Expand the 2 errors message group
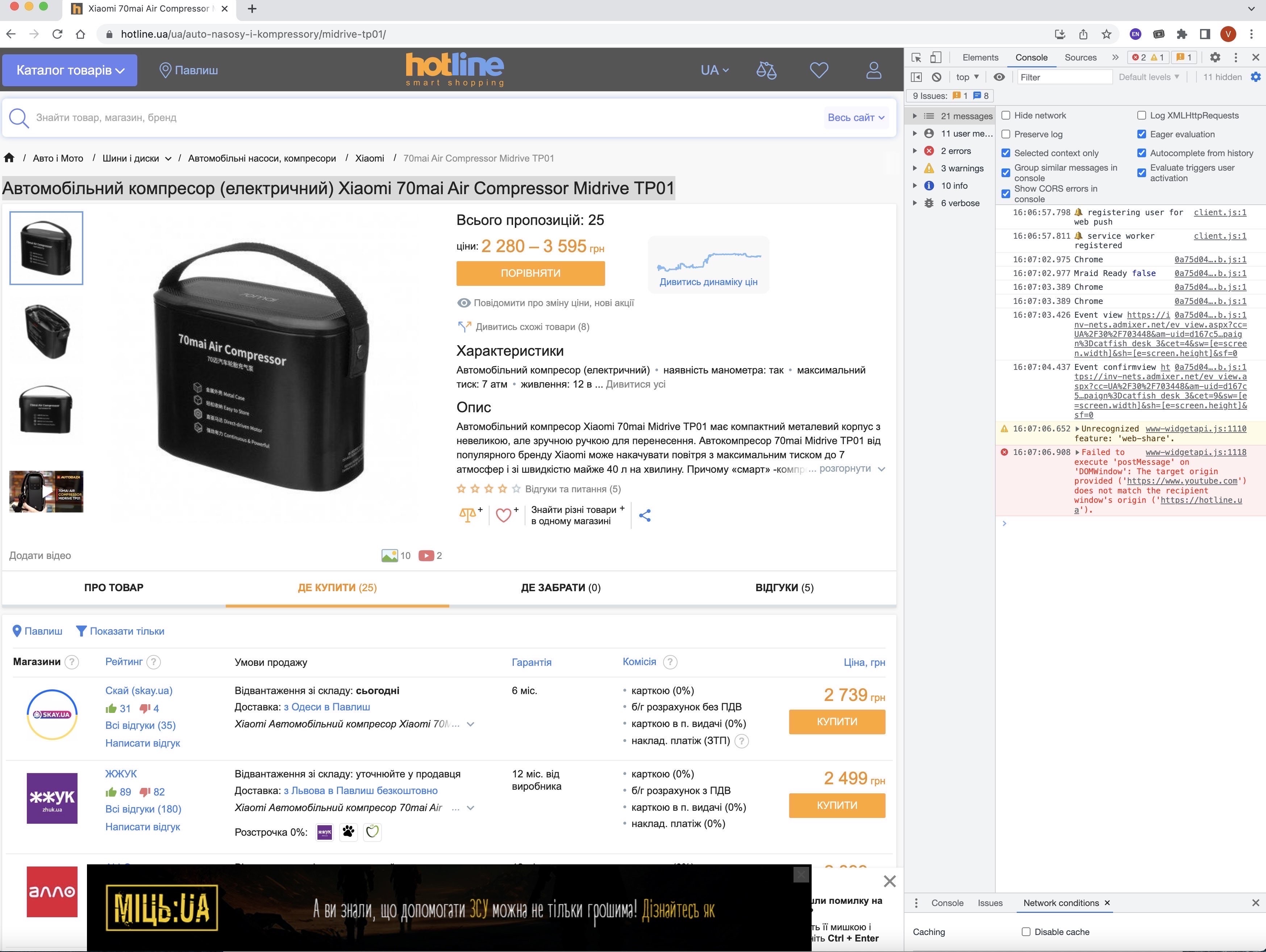The height and width of the screenshot is (952, 1266). pyautogui.click(x=915, y=151)
